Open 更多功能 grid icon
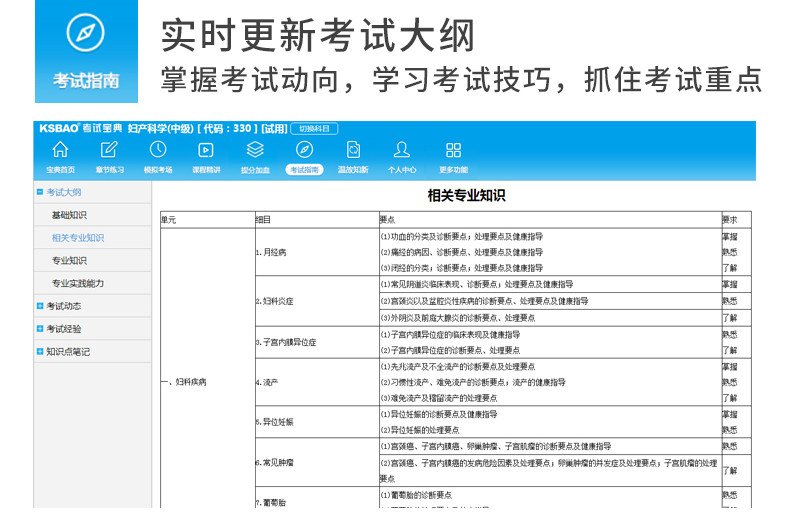This screenshot has height=523, width=790. coord(453,150)
